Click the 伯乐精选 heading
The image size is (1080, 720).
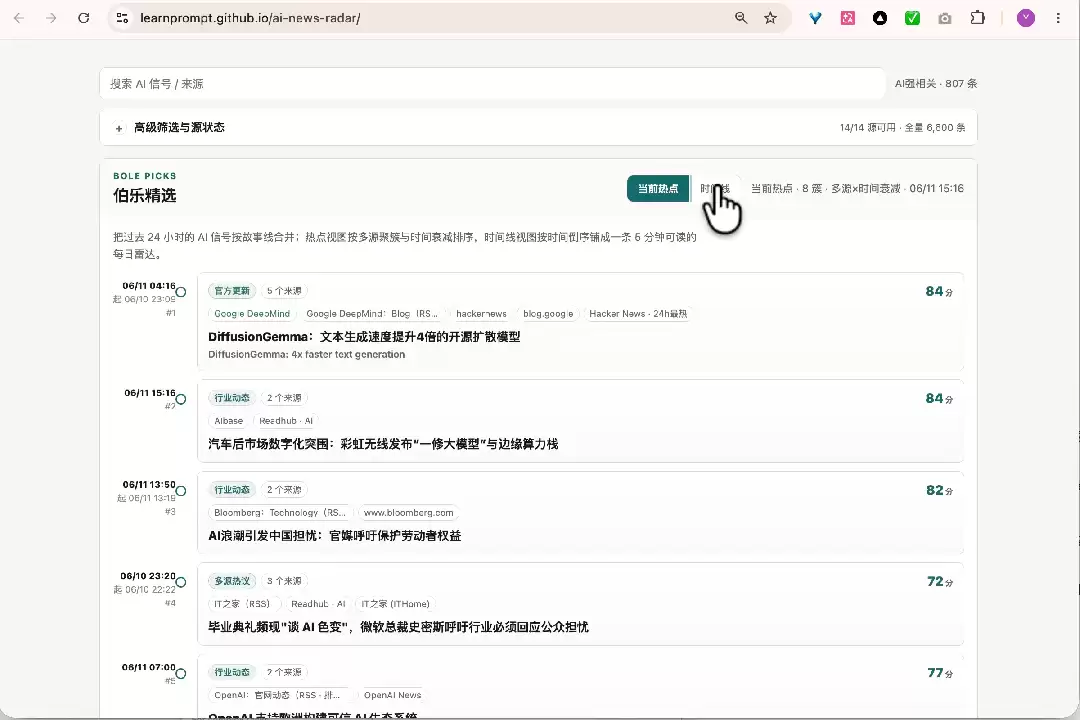[x=145, y=196]
